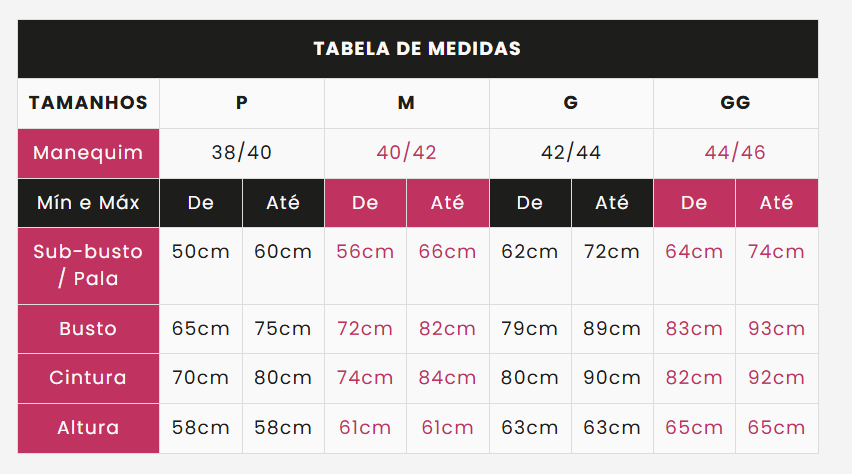The height and width of the screenshot is (474, 852).
Task: Click the TABELA DE MEDIDAS title
Action: click(417, 49)
